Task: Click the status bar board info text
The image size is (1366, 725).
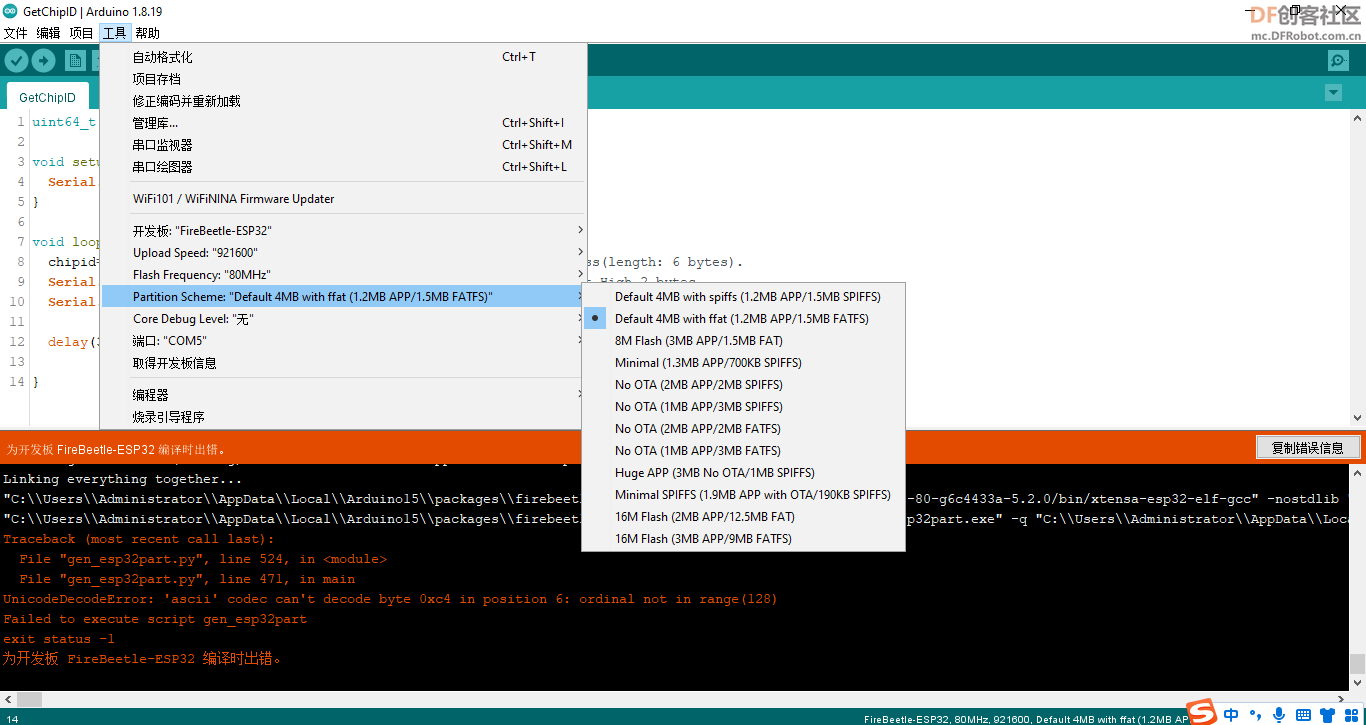Action: coord(1025,718)
